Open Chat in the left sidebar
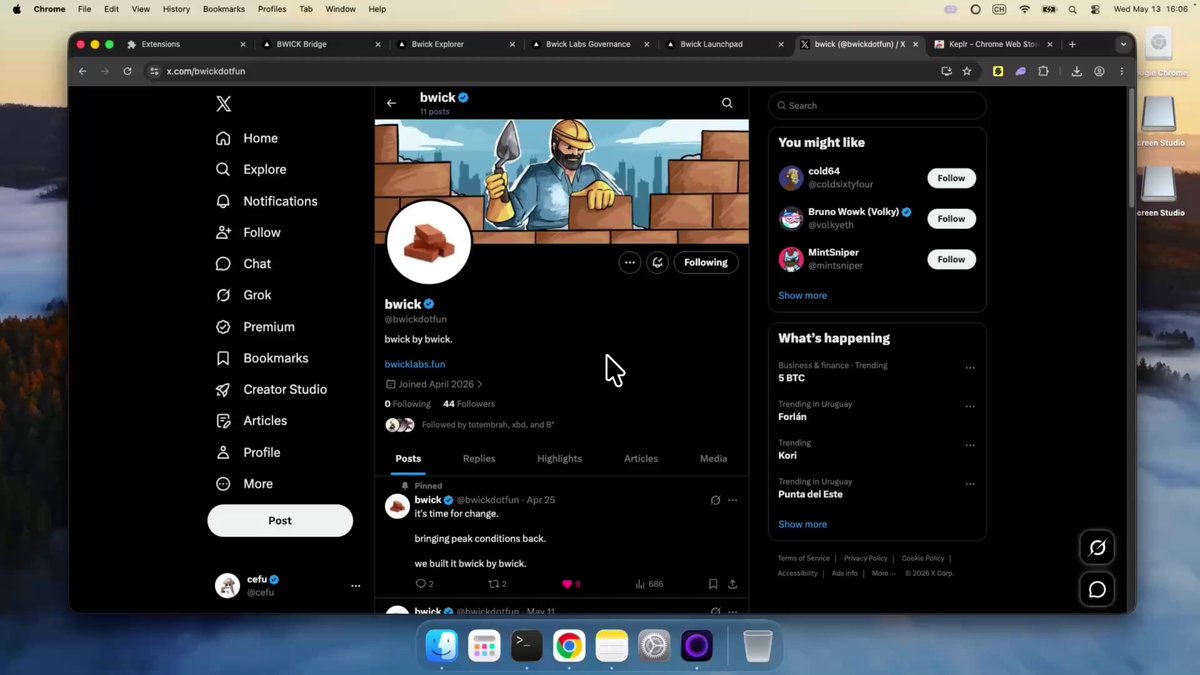The image size is (1200, 675). (243, 264)
